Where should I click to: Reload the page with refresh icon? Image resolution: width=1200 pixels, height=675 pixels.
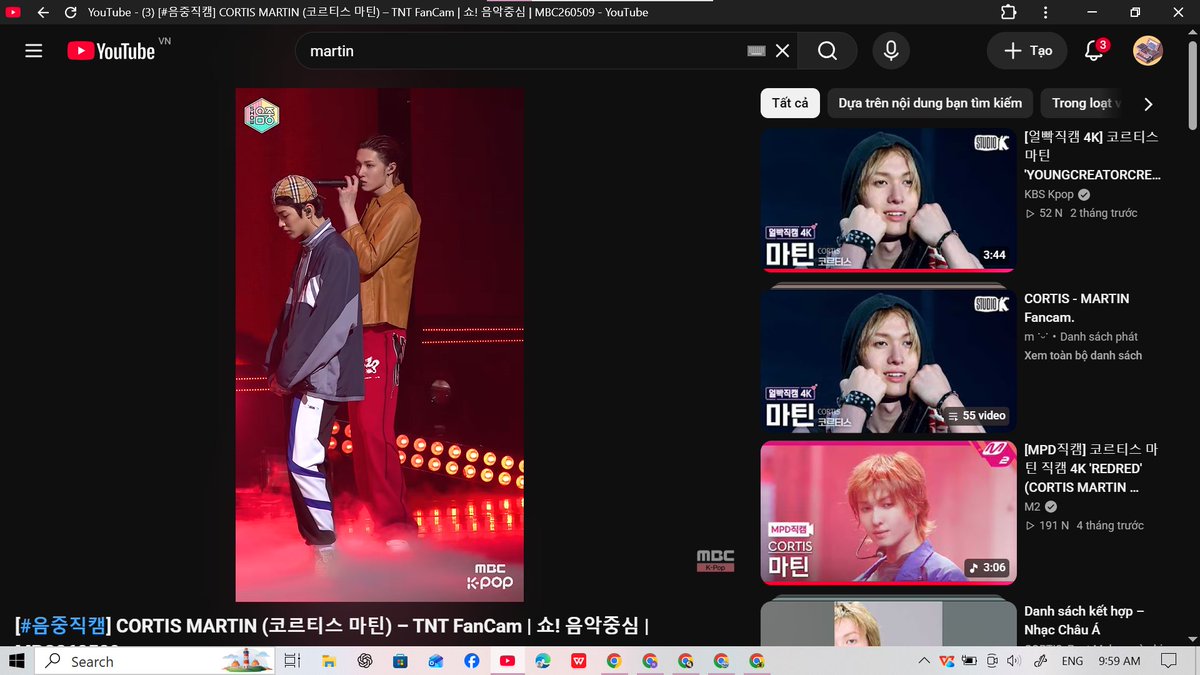coord(69,13)
